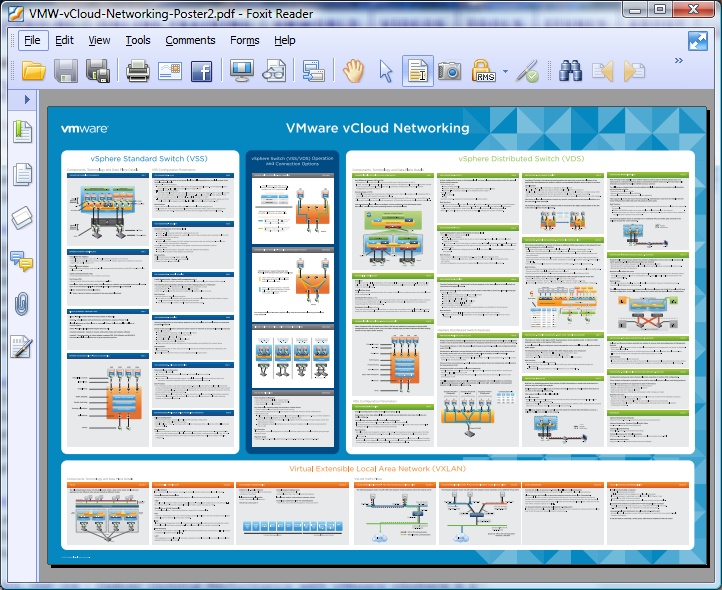Viewport: 722px width, 590px height.
Task: Click the glasses read mode icon
Action: 274,71
